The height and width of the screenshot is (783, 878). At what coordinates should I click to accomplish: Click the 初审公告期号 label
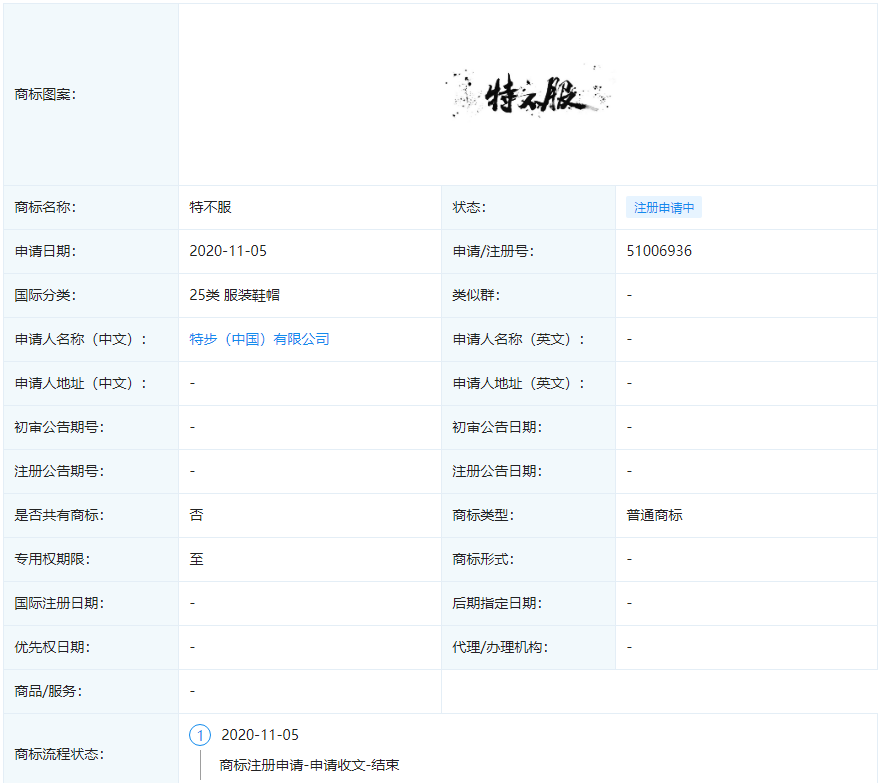pos(59,427)
